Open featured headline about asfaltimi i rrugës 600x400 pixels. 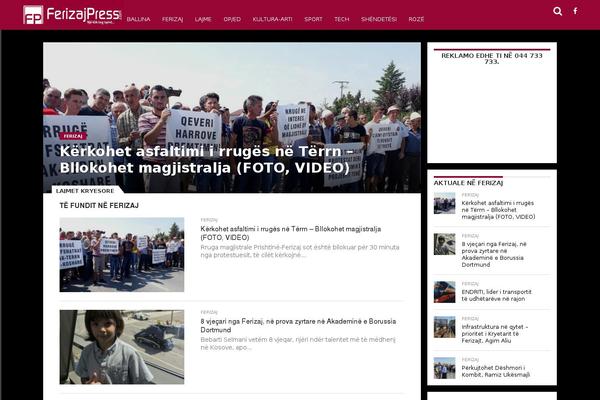tap(207, 160)
